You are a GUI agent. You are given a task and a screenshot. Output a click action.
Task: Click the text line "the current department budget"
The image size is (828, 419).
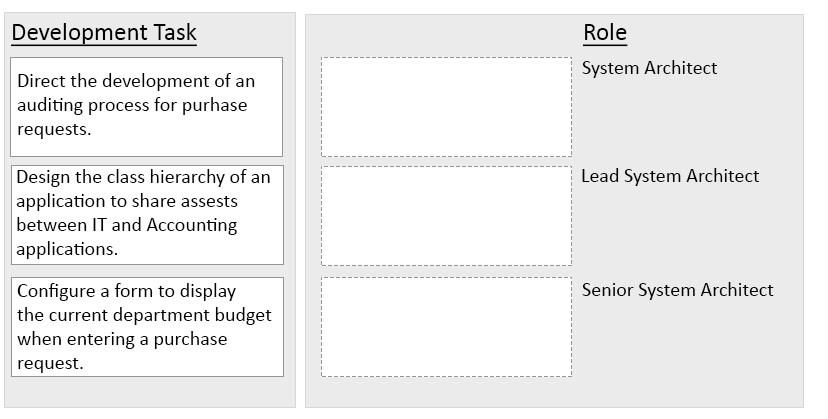click(x=144, y=315)
